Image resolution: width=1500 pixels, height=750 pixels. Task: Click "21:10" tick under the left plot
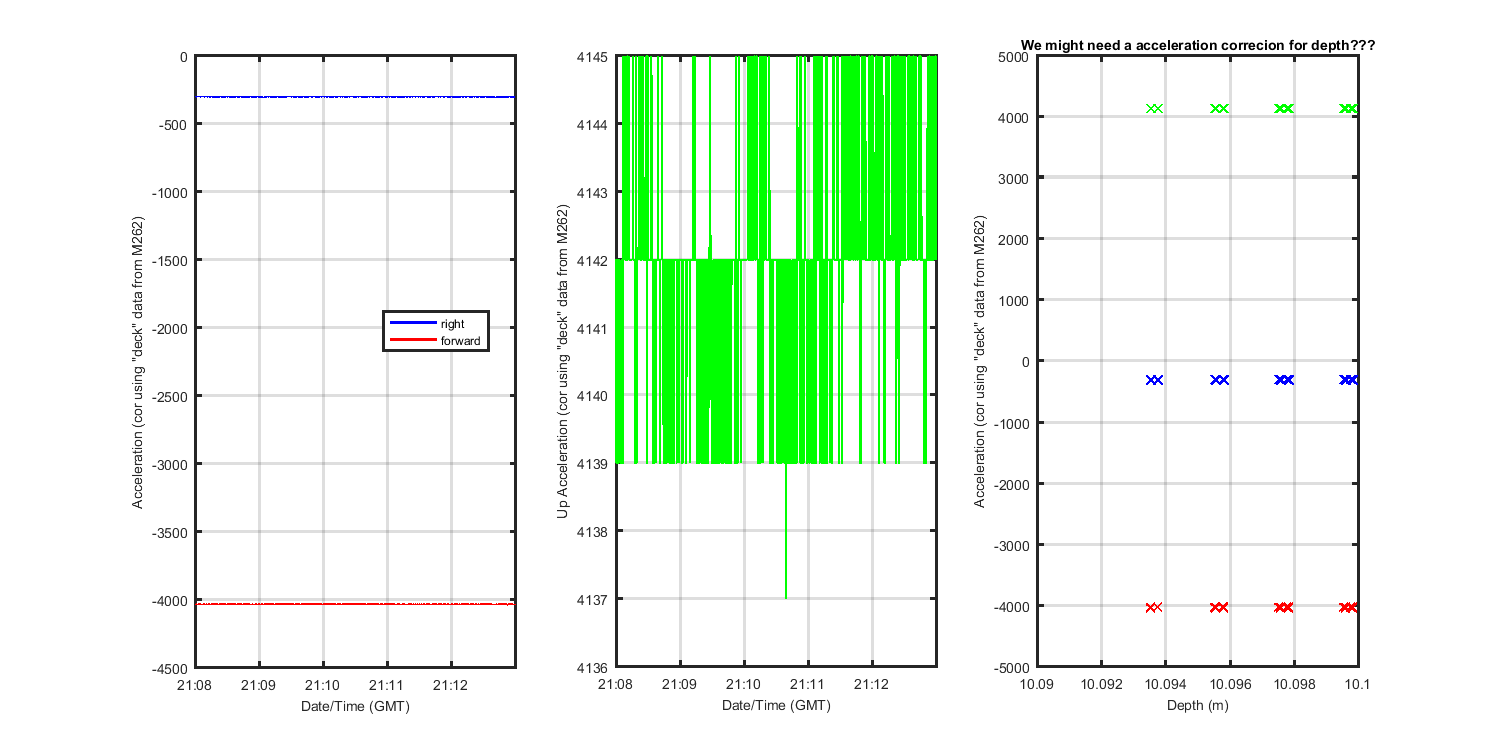(323, 685)
